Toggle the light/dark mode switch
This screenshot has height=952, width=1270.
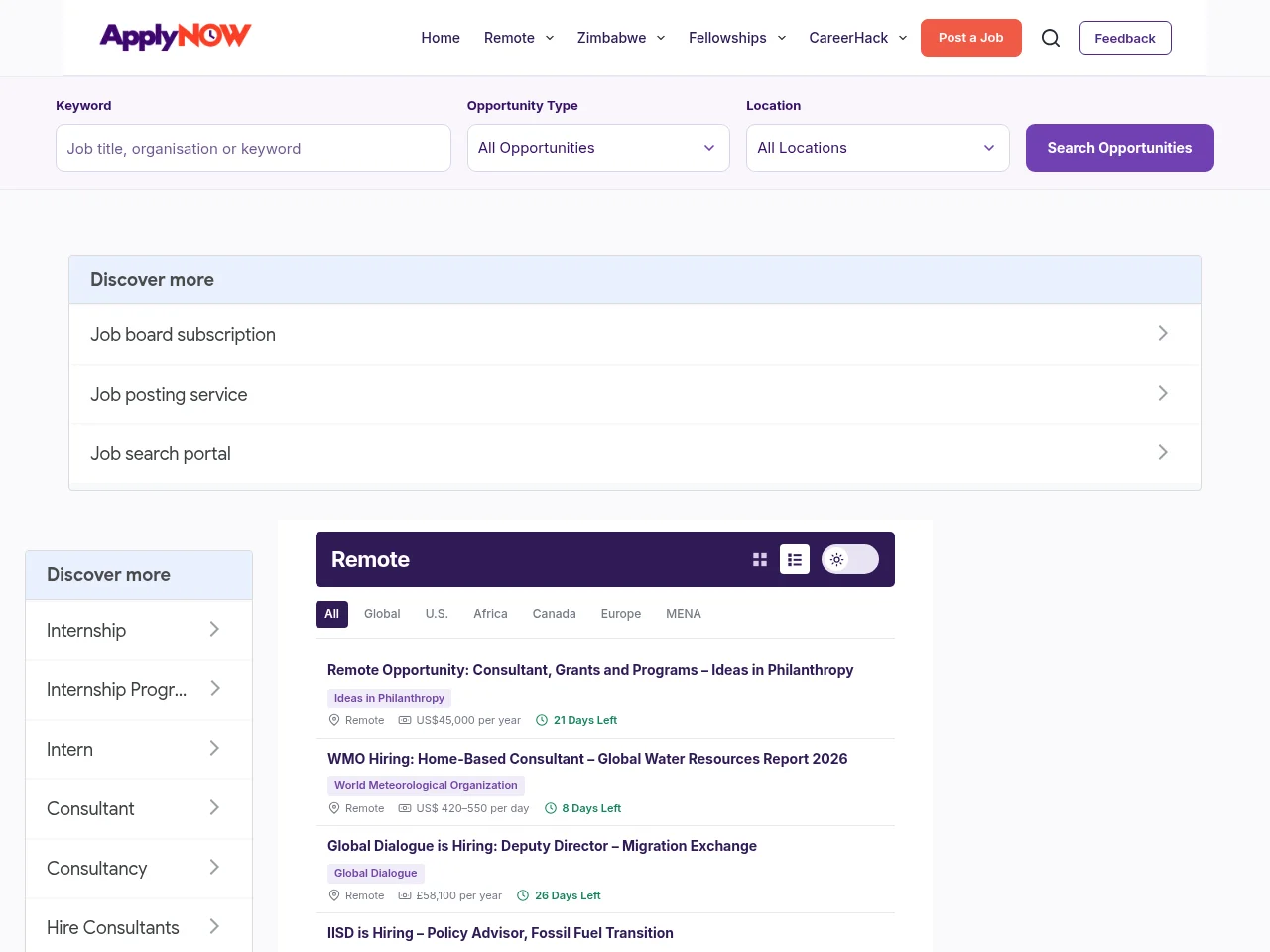850,559
